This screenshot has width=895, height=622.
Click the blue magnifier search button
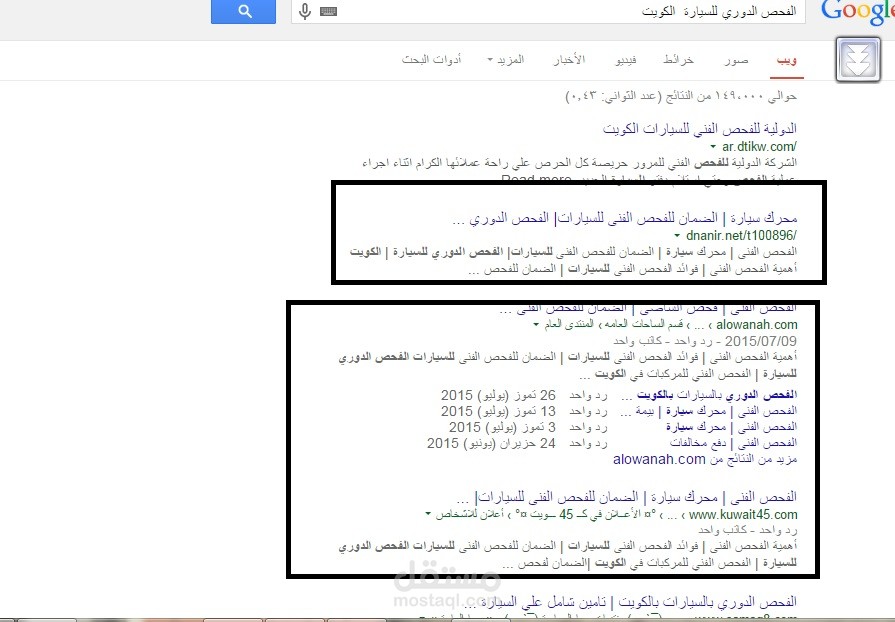pos(243,11)
